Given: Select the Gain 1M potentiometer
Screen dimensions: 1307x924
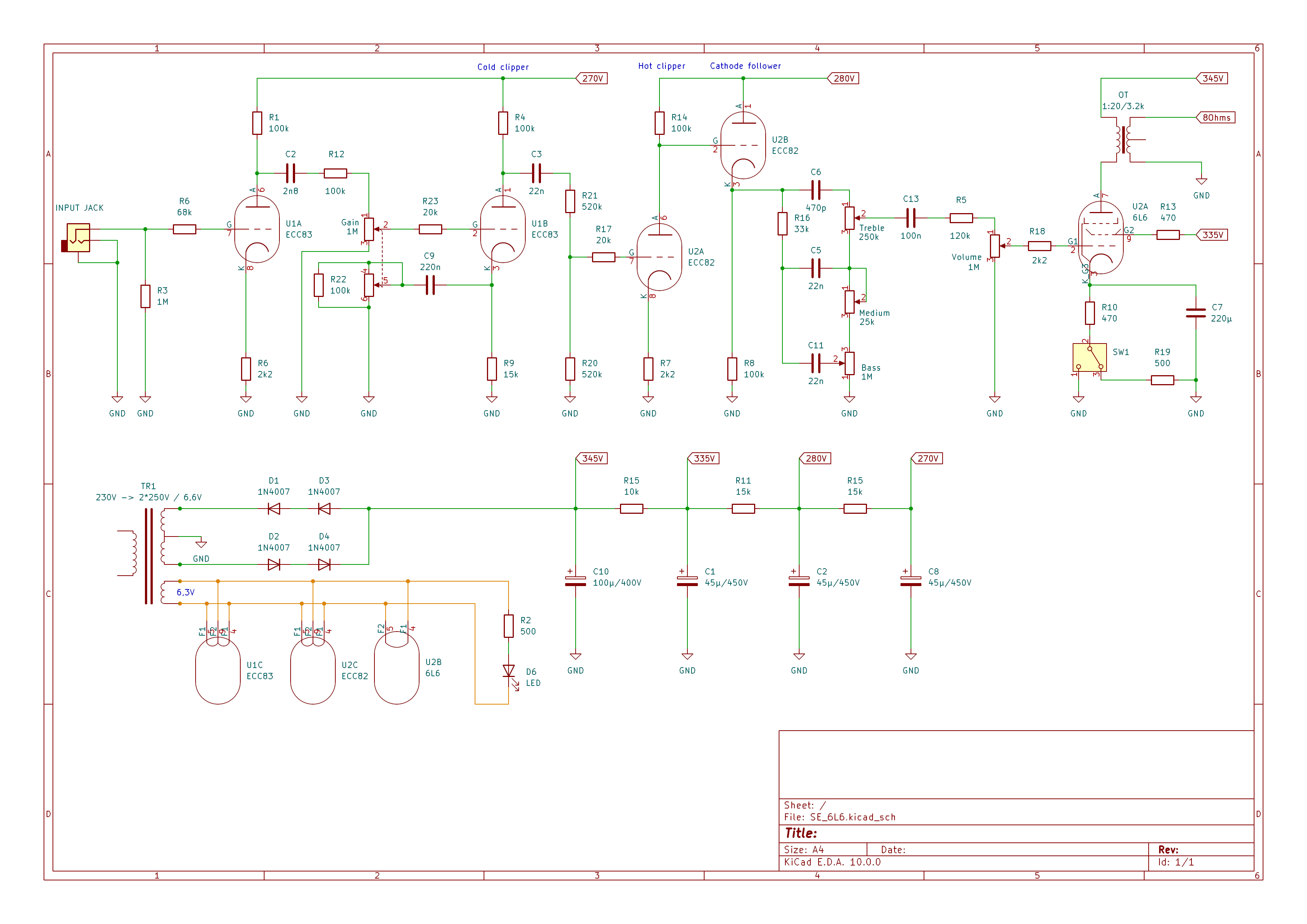Looking at the screenshot, I should (369, 230).
